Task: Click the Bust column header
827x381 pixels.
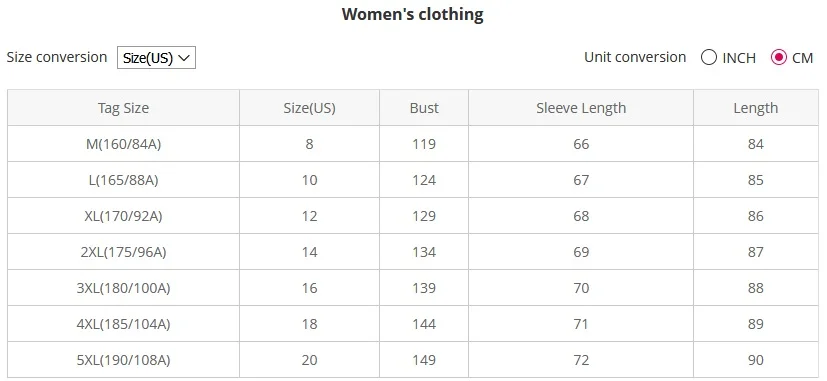Action: point(424,108)
